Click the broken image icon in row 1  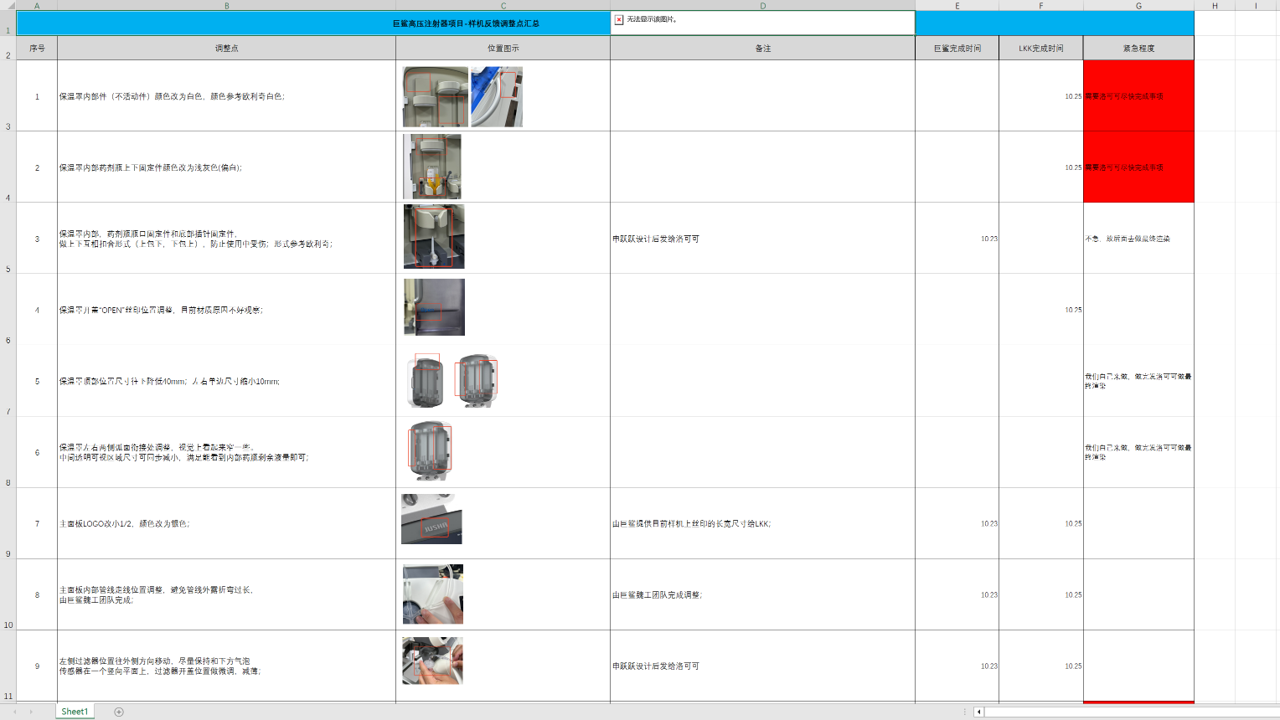tap(619, 19)
